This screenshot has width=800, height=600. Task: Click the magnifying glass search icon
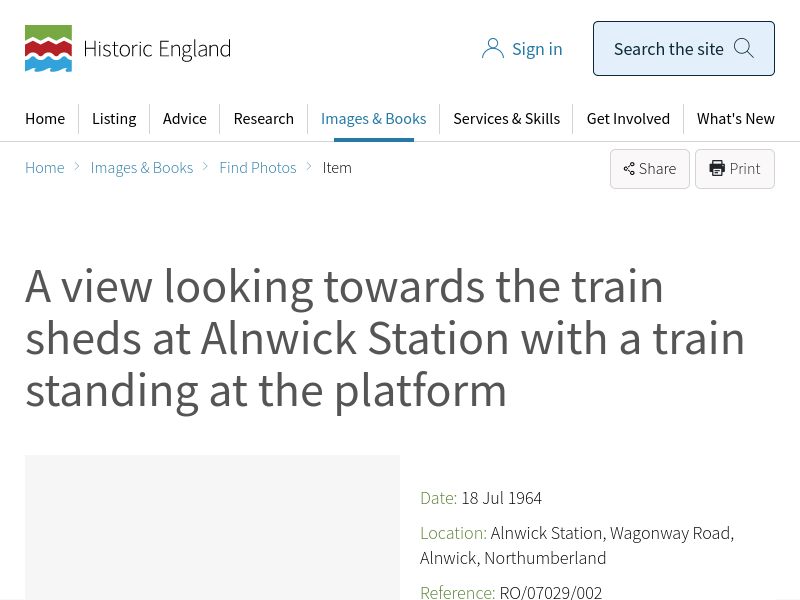(744, 48)
